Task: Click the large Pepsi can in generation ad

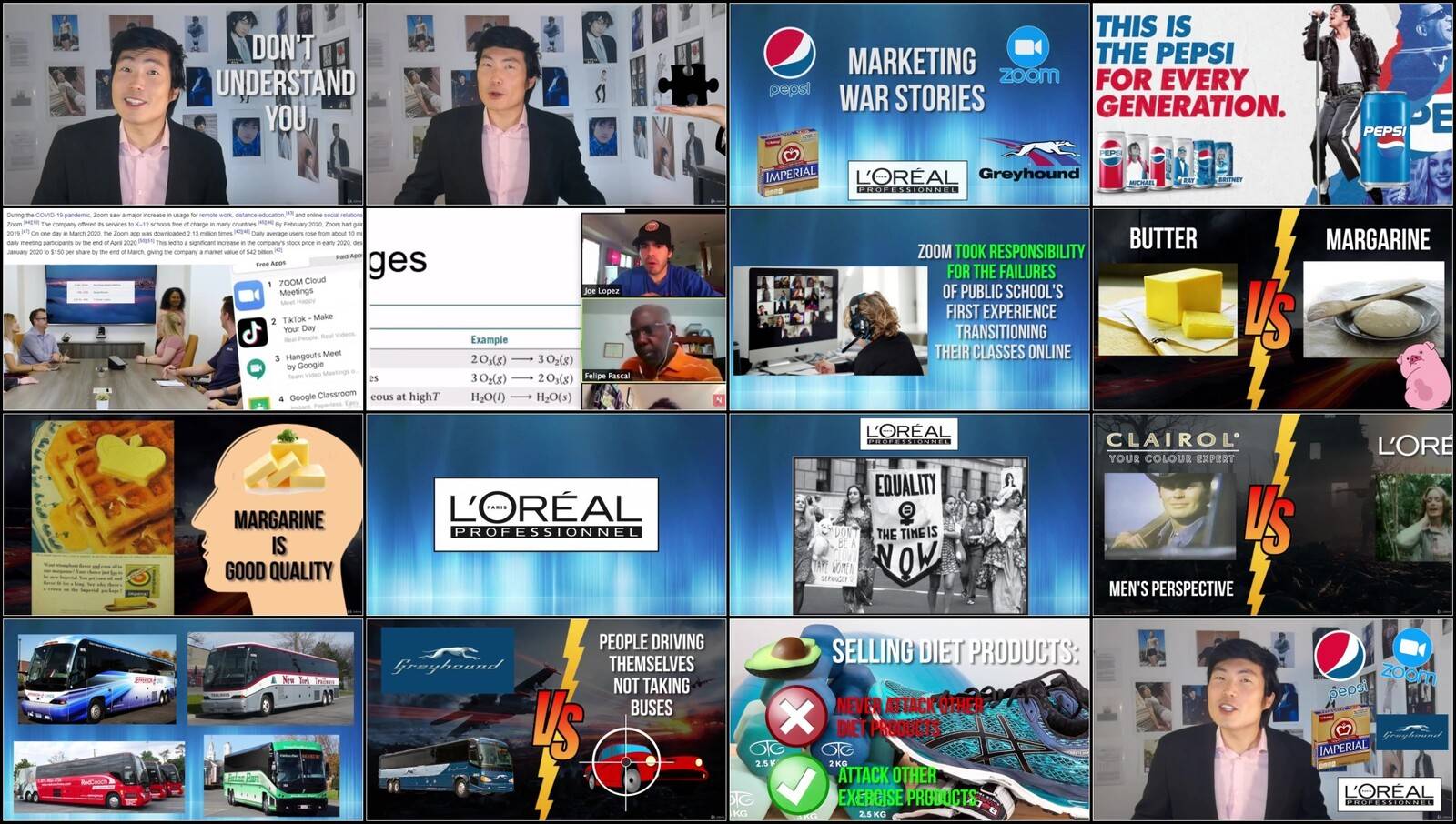Action: click(1384, 141)
